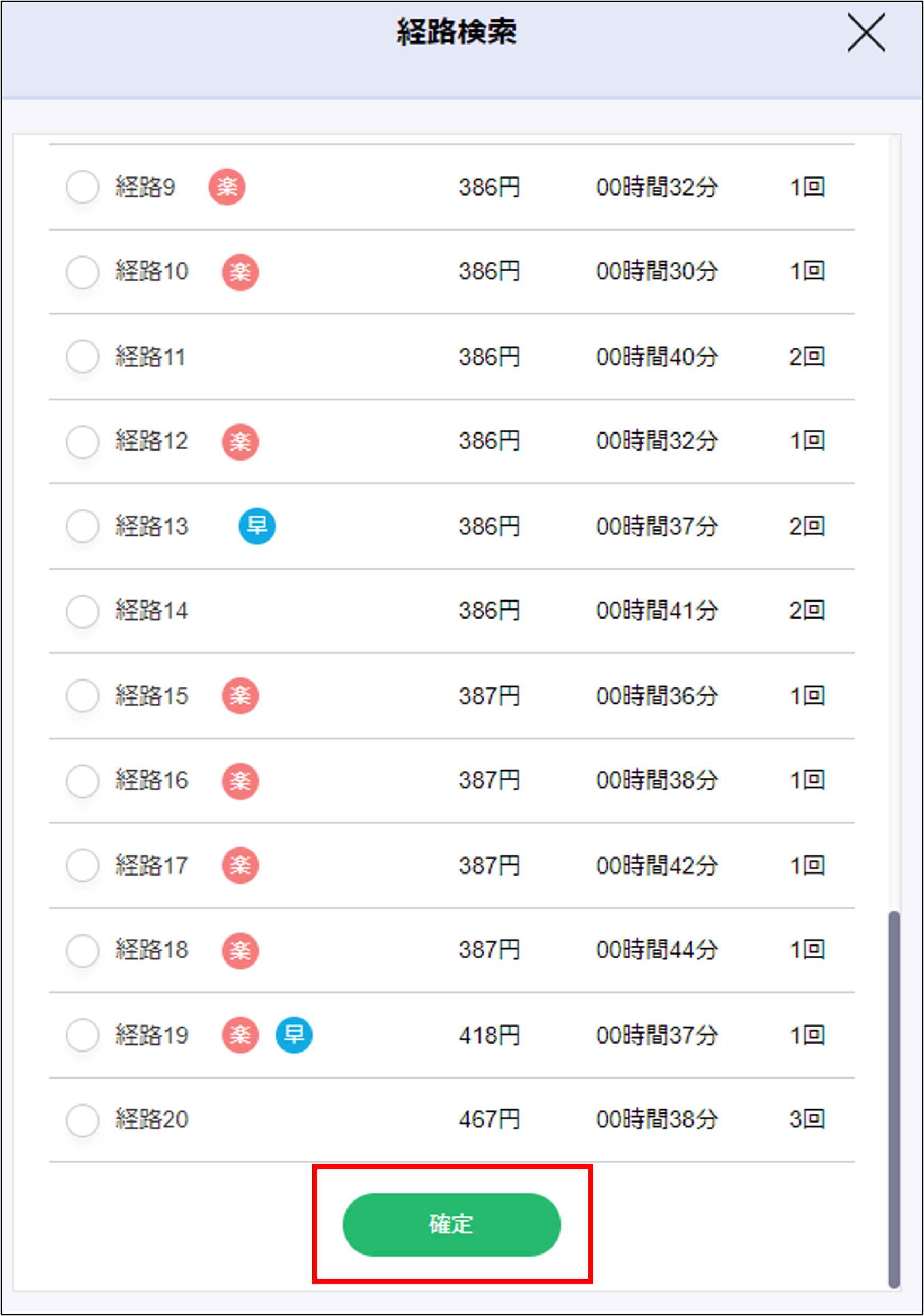Select the radio button for 経路11
Screen dimensions: 924x1316
click(82, 357)
